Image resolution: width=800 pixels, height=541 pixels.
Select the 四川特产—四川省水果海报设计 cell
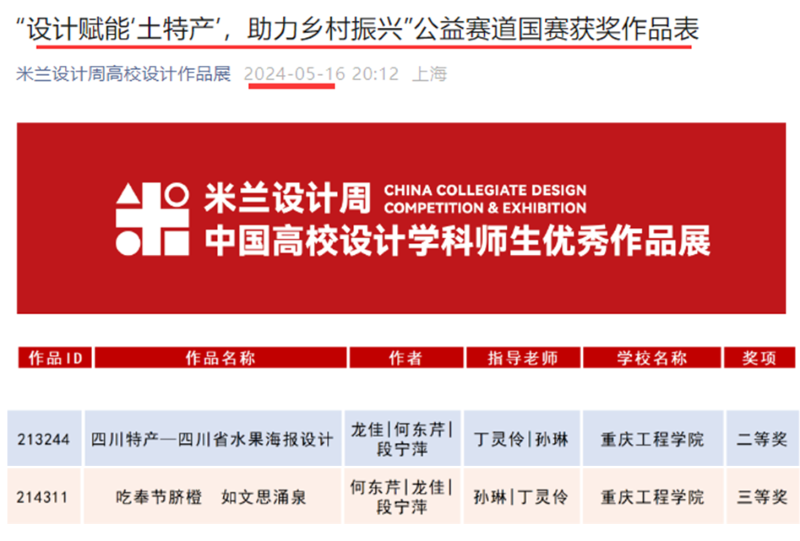212,439
